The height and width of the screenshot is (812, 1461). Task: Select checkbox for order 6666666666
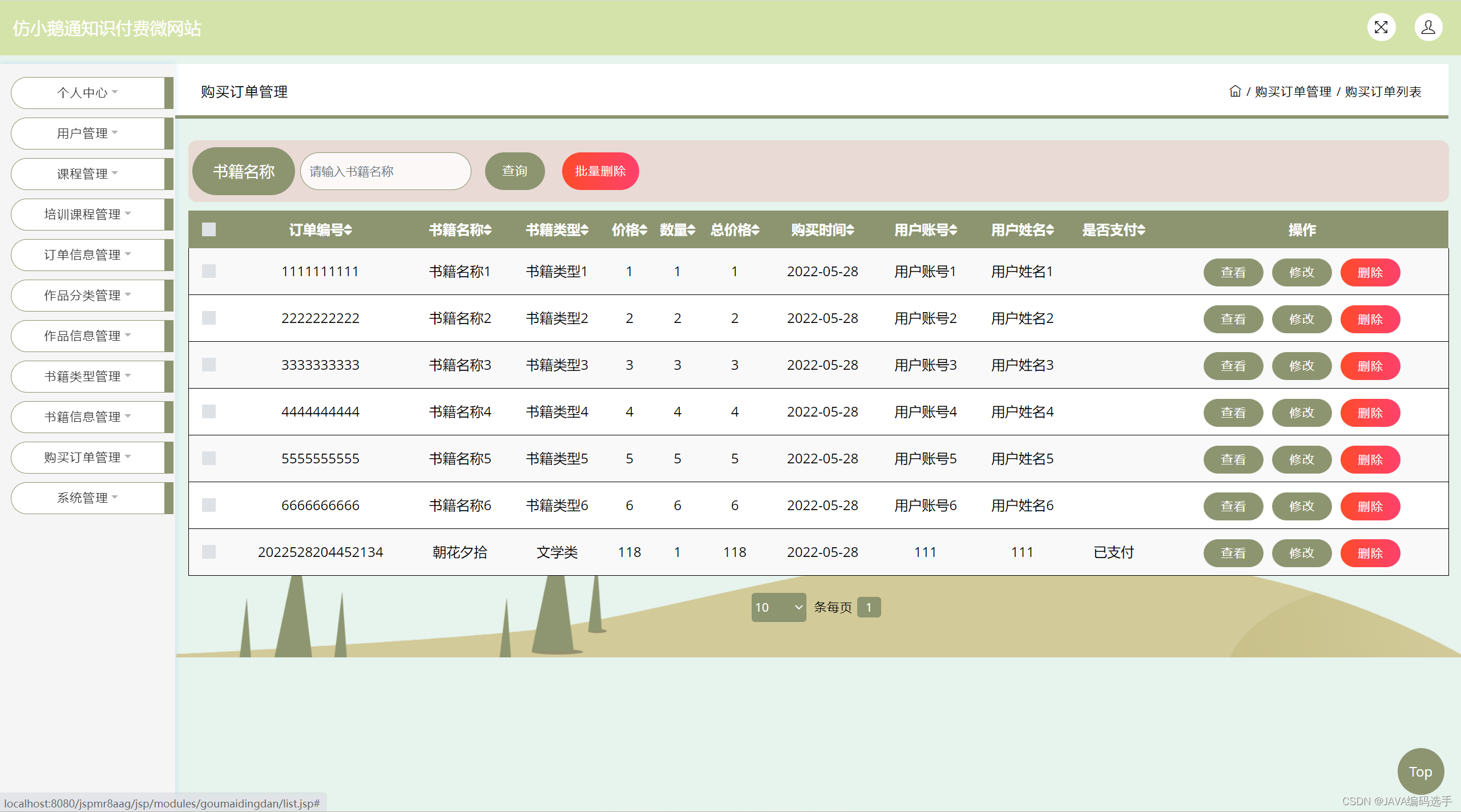click(209, 505)
